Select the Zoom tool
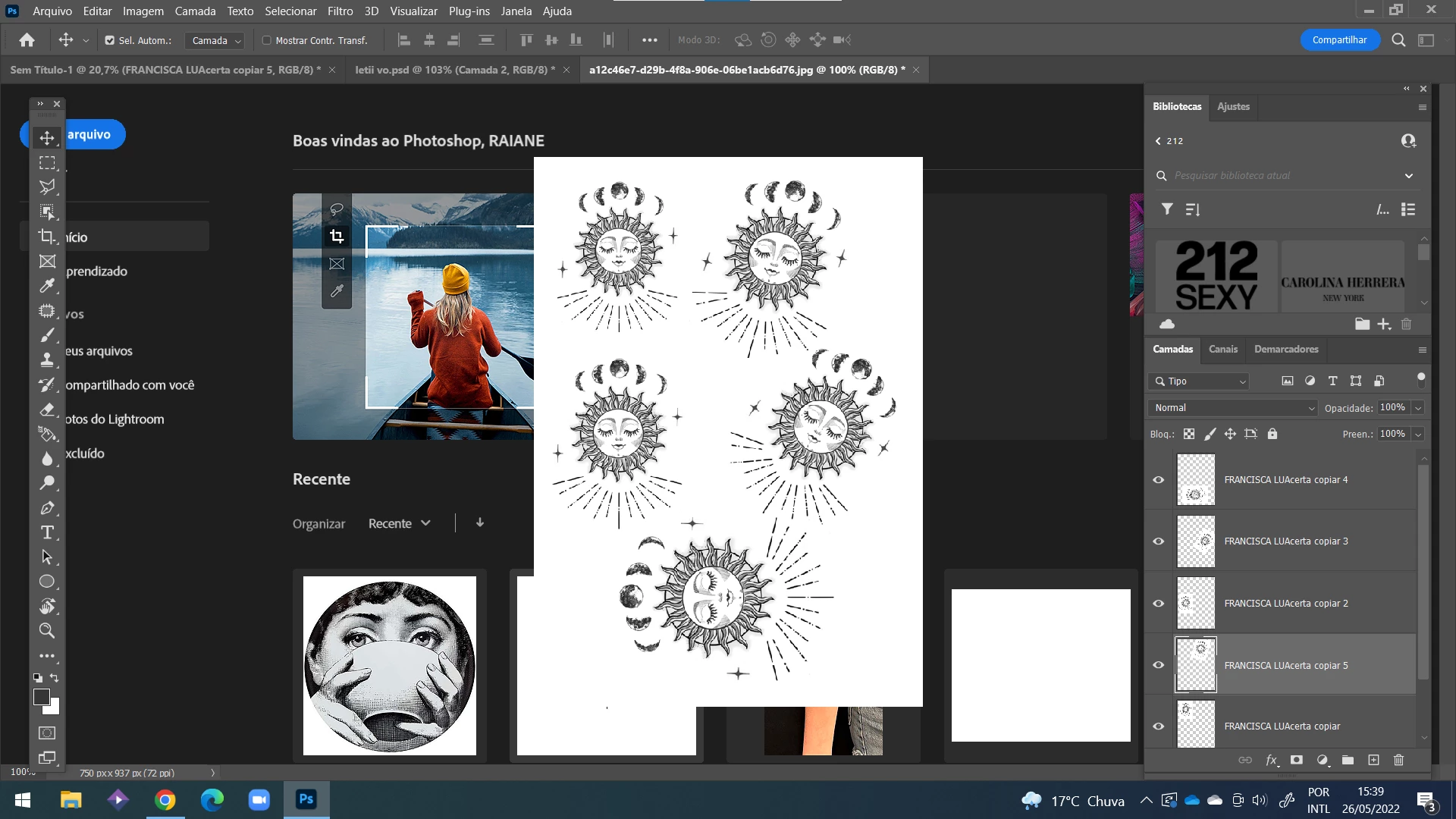The width and height of the screenshot is (1456, 819). (x=47, y=630)
